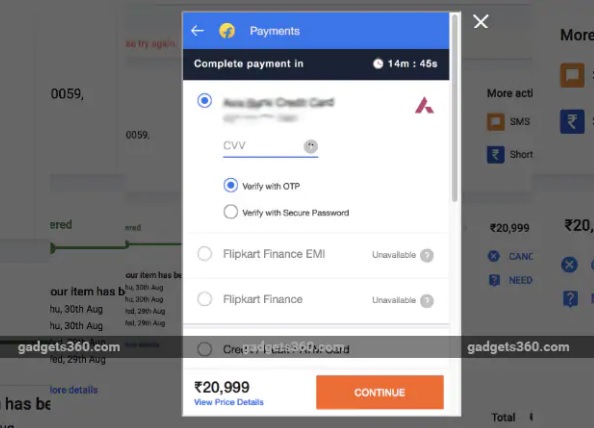Click the blue cancel circle icon
The width and height of the screenshot is (594, 428).
coord(494,256)
